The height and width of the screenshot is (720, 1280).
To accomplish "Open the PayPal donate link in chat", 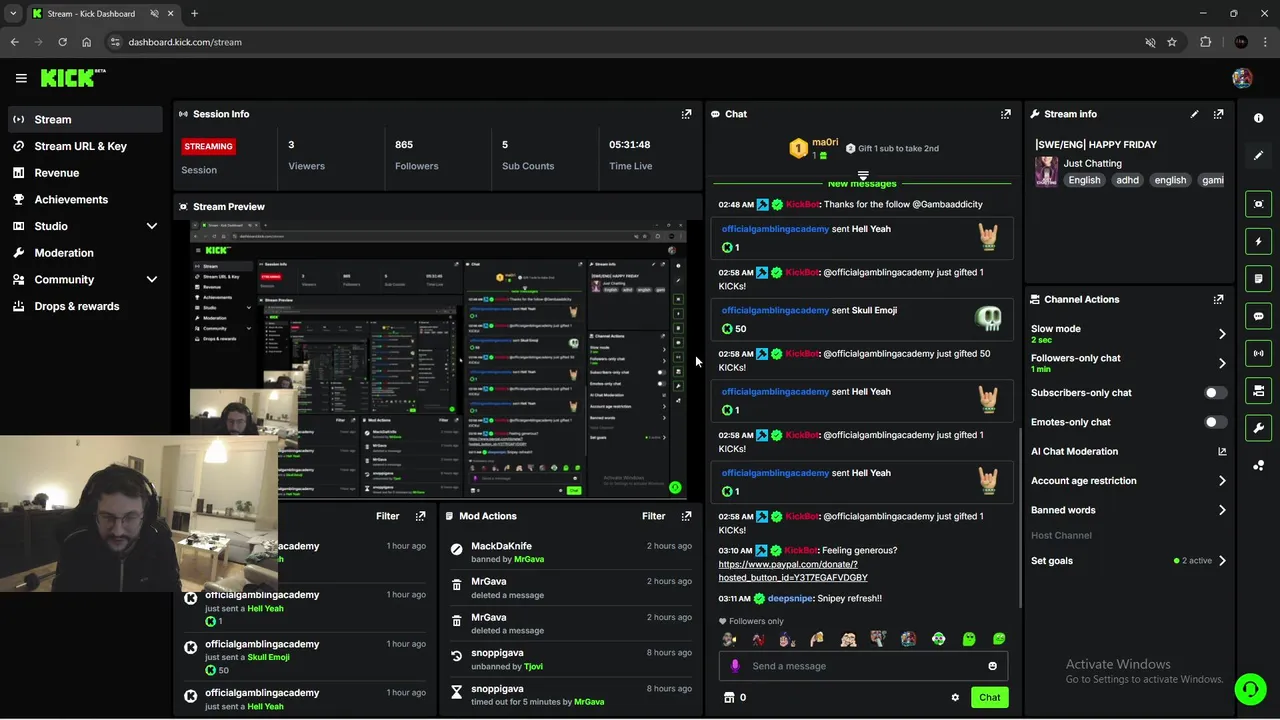I will (x=792, y=571).
